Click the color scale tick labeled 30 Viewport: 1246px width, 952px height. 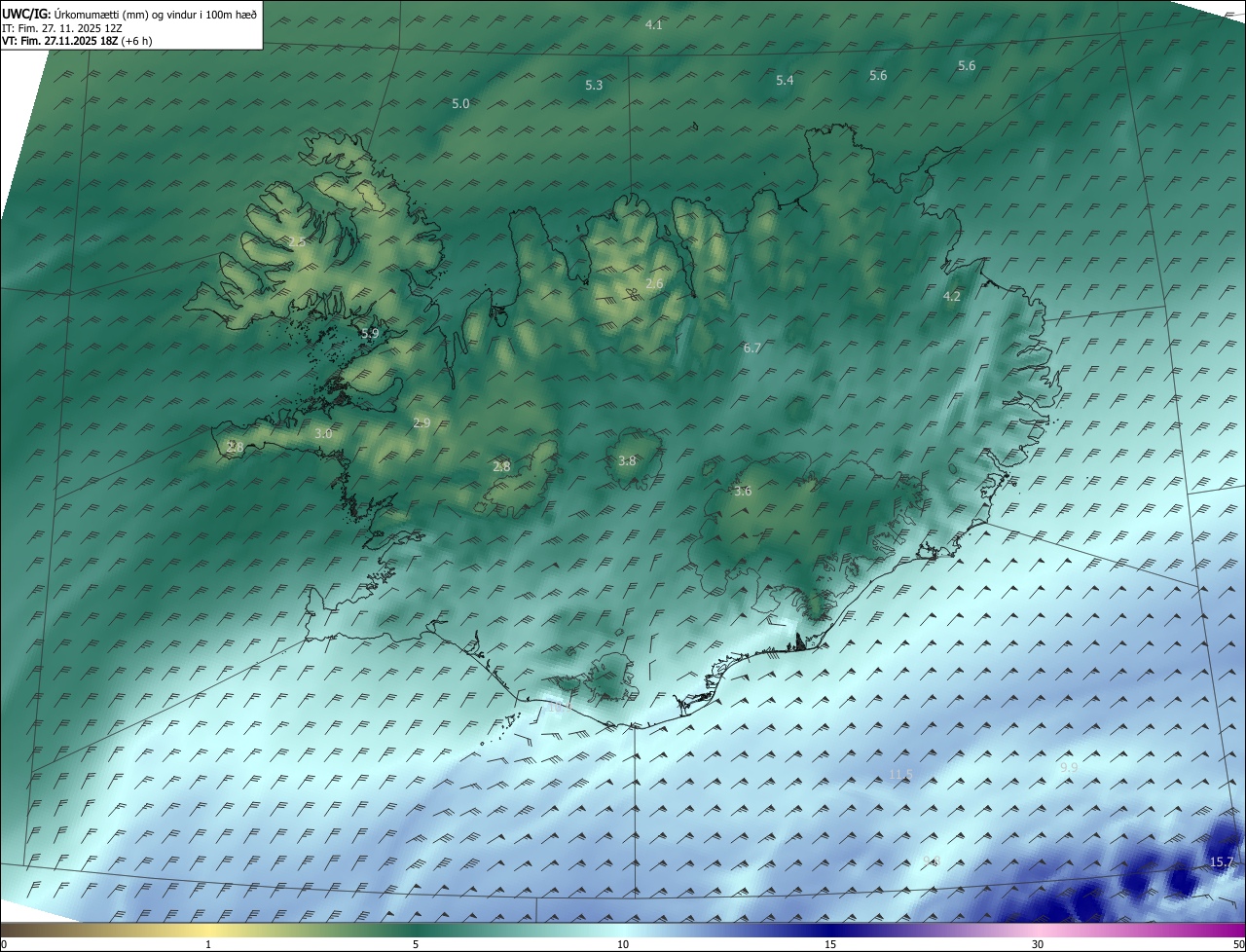tap(1038, 944)
